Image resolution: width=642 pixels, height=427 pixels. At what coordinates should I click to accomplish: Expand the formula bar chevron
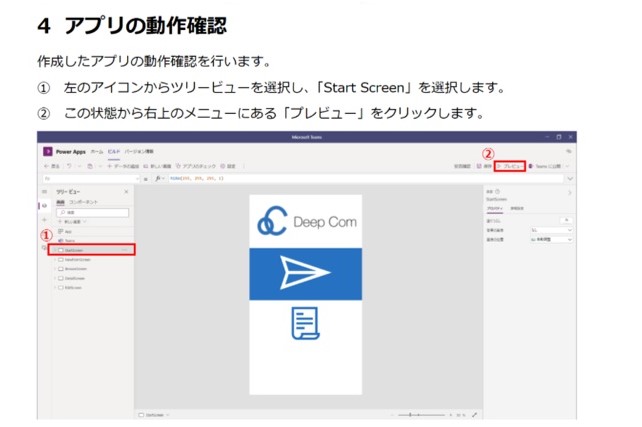570,177
